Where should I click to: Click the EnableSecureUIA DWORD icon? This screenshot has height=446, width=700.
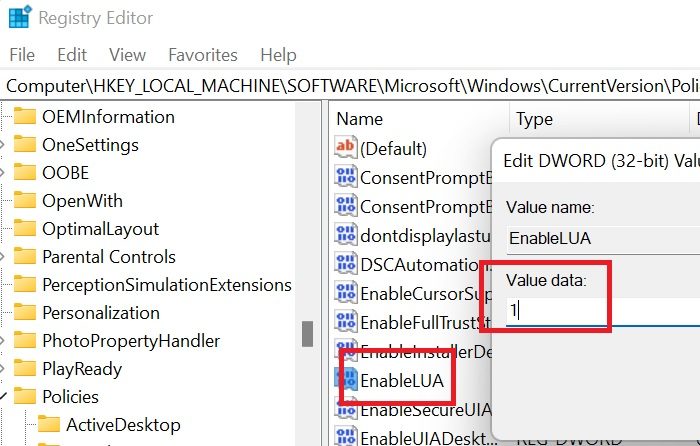click(x=346, y=409)
